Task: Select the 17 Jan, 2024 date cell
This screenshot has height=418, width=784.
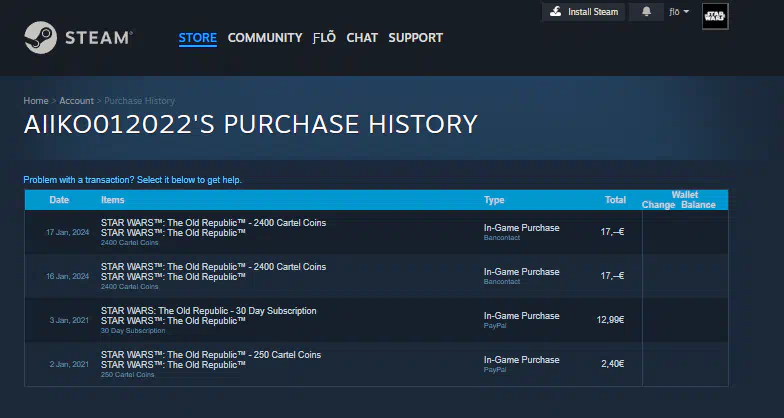Action: point(68,232)
